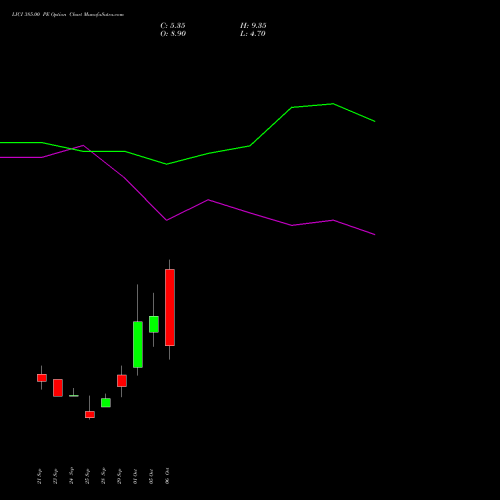Select the "24 Sep" date axis label

pos(71,476)
